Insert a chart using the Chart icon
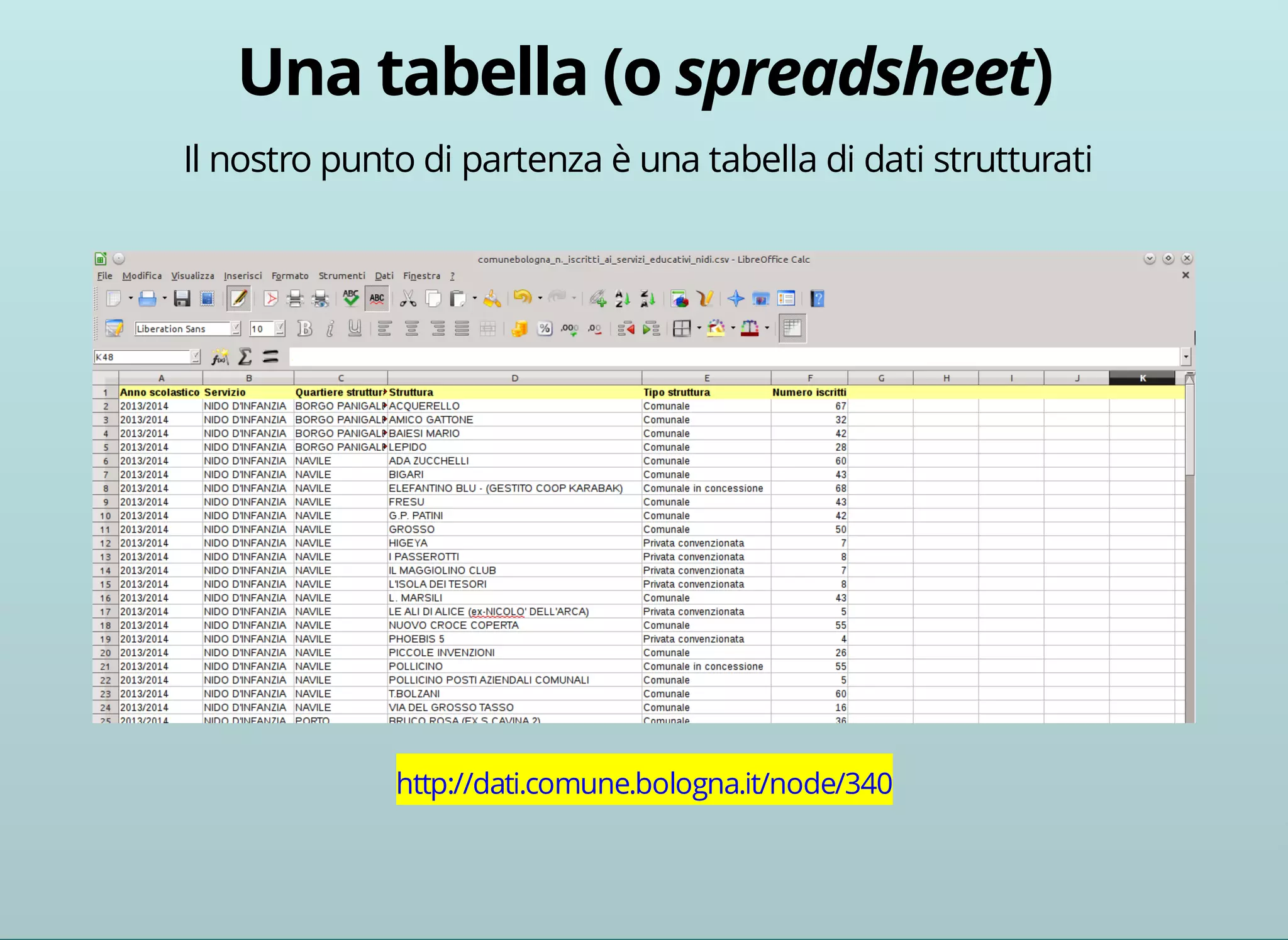The width and height of the screenshot is (1288, 940). point(680,299)
